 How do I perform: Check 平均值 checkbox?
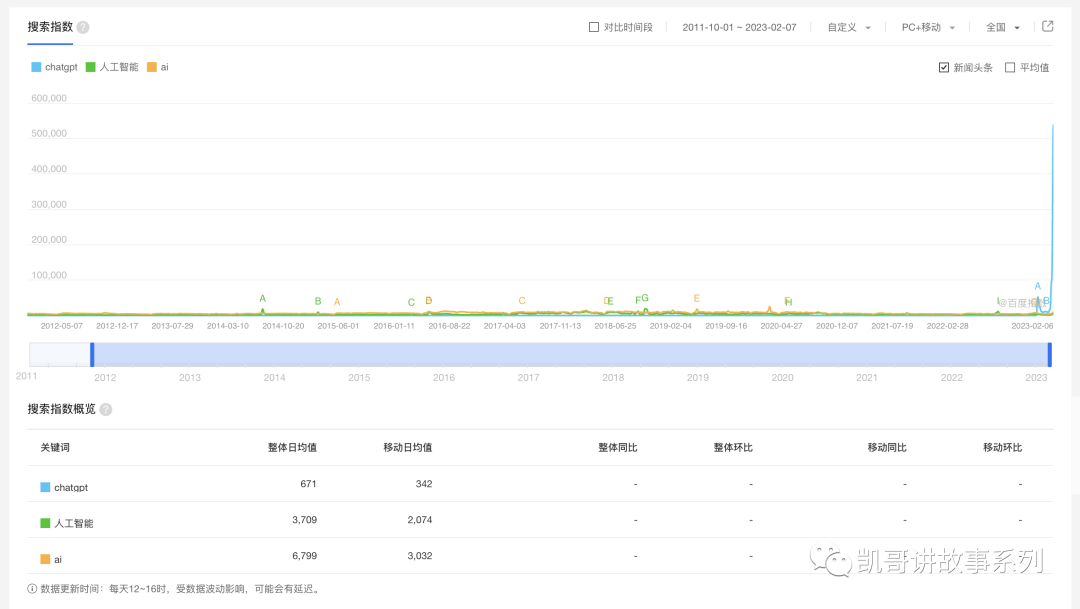(x=1010, y=68)
